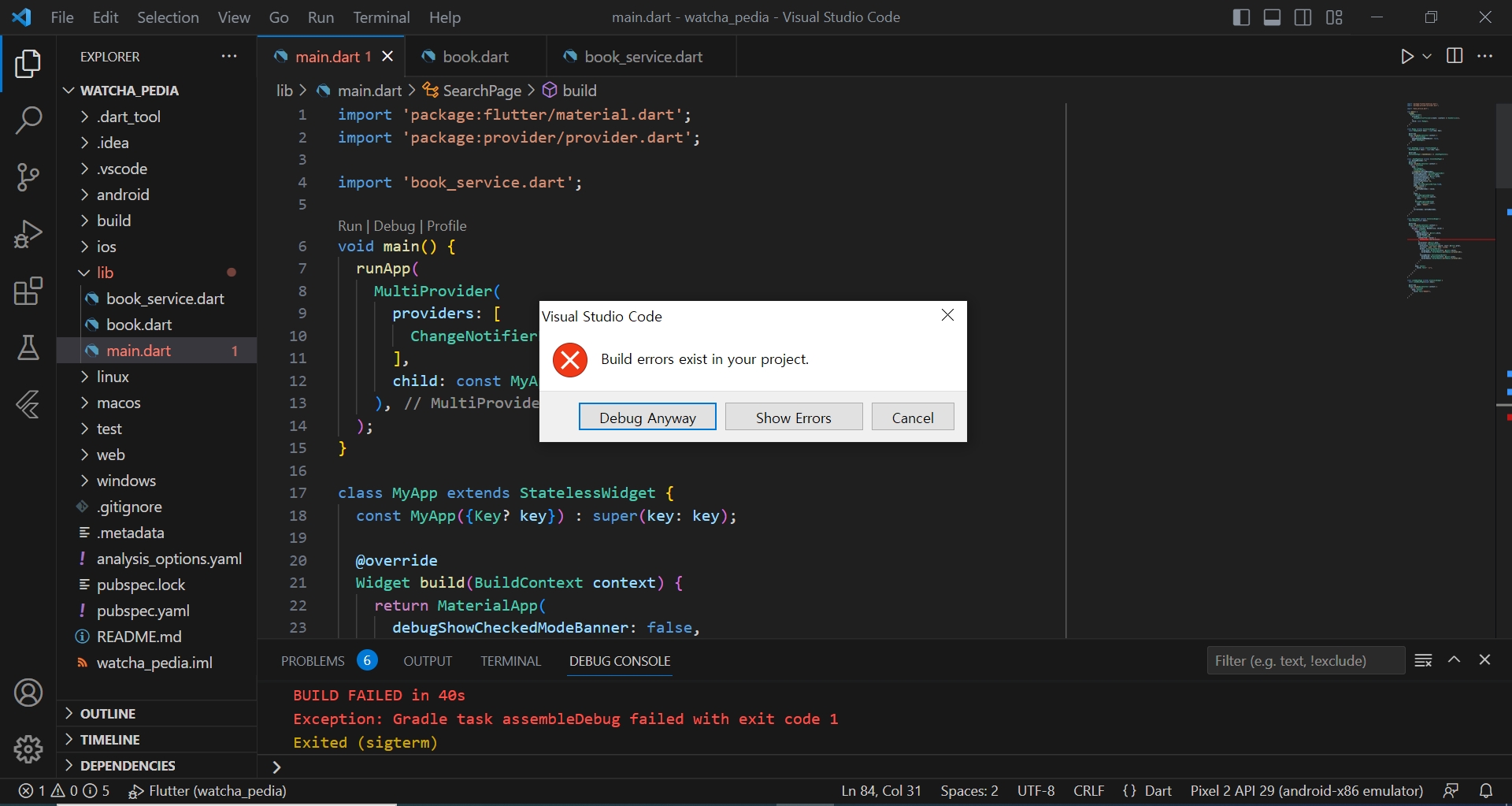Open the Search view in activity bar
Screen dimensions: 1512x806
click(28, 121)
